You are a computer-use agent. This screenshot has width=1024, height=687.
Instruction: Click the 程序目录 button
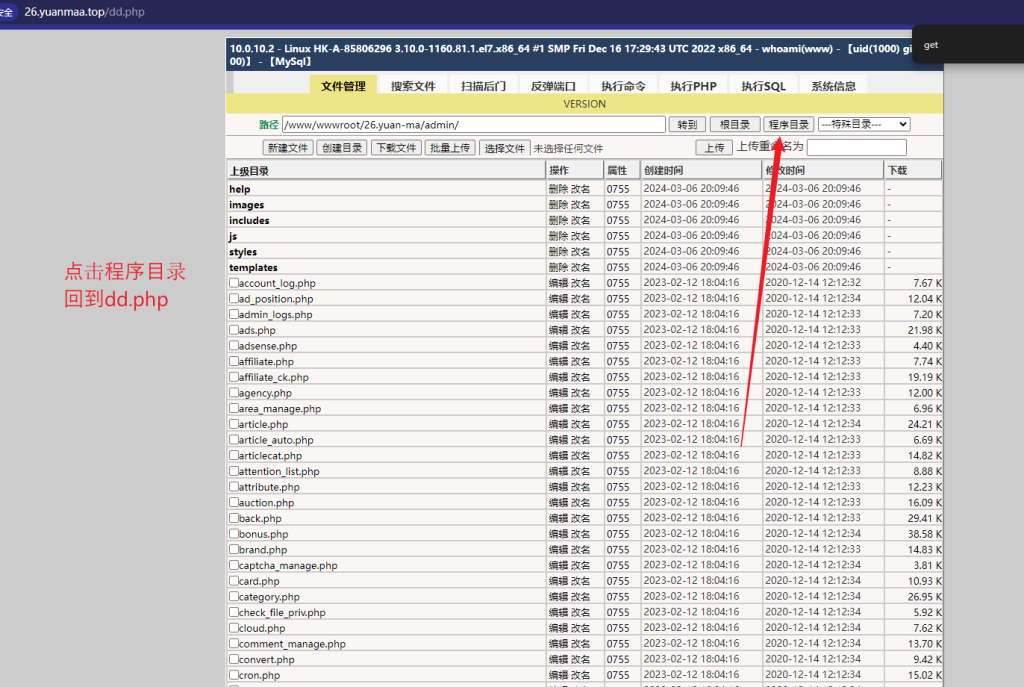[788, 124]
